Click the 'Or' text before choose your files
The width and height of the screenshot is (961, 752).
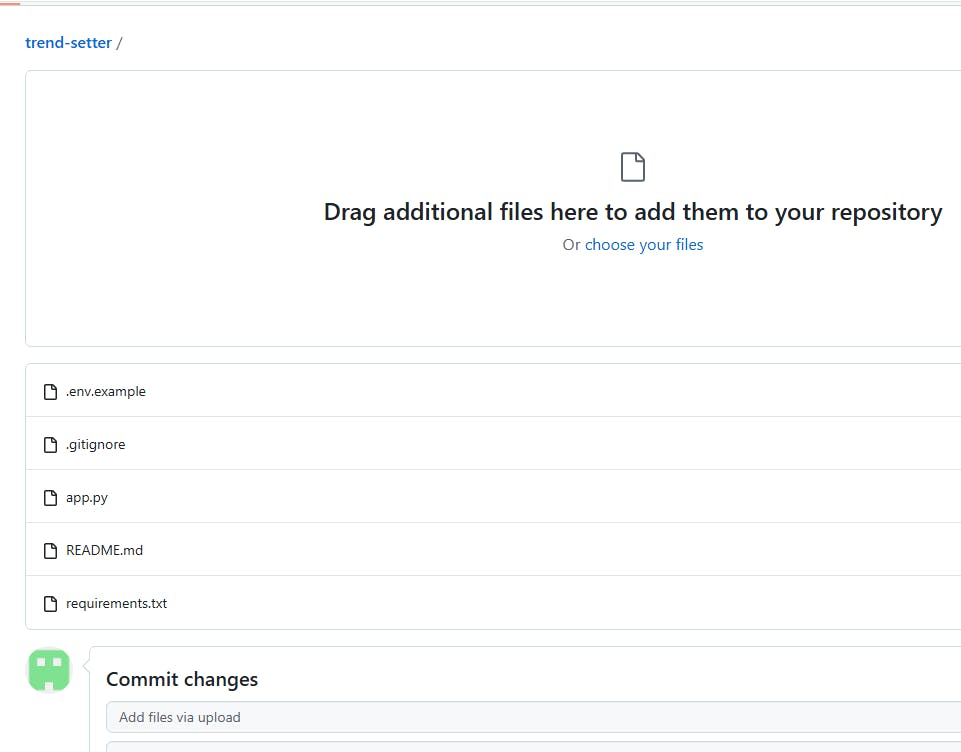coord(571,245)
